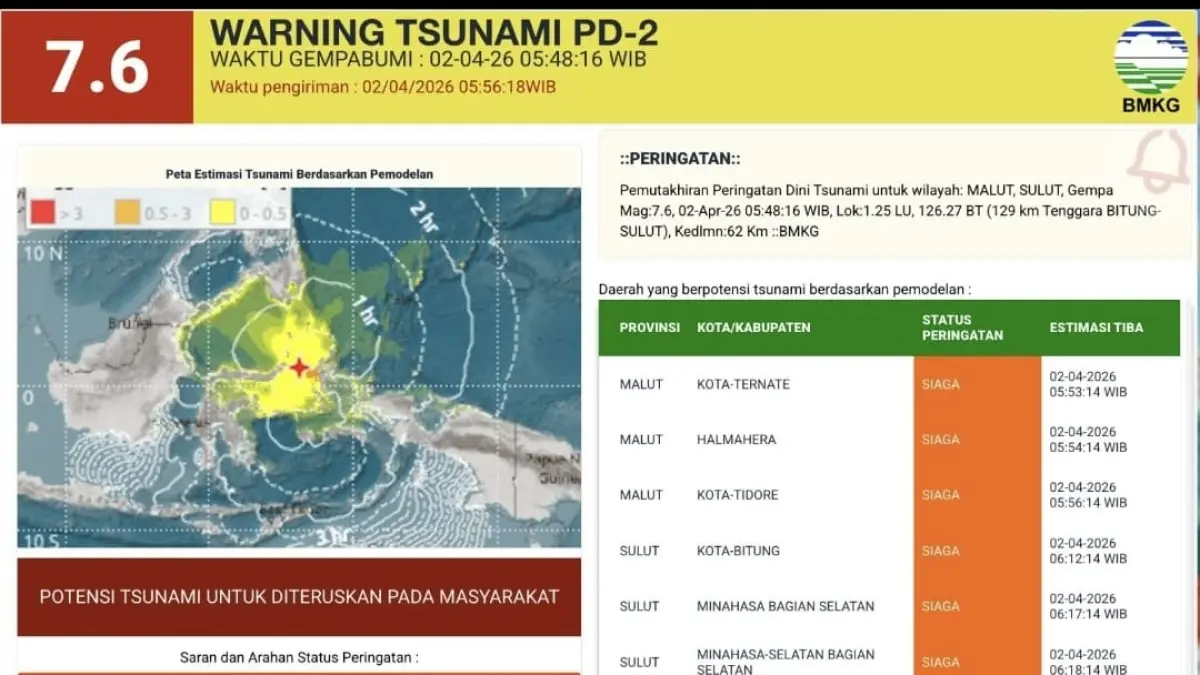The width and height of the screenshot is (1200, 675).
Task: Click the orange 0.5-3 legend swatch
Action: click(x=128, y=212)
